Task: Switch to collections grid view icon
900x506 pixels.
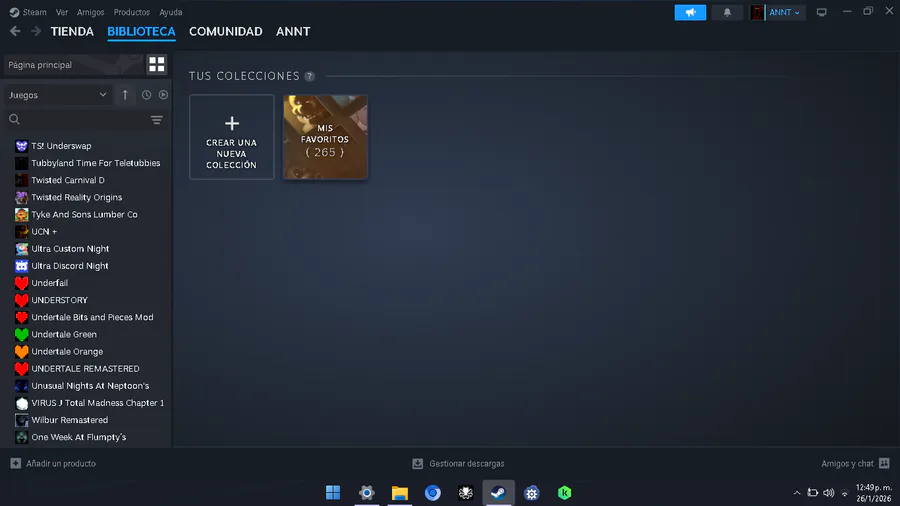Action: [156, 64]
